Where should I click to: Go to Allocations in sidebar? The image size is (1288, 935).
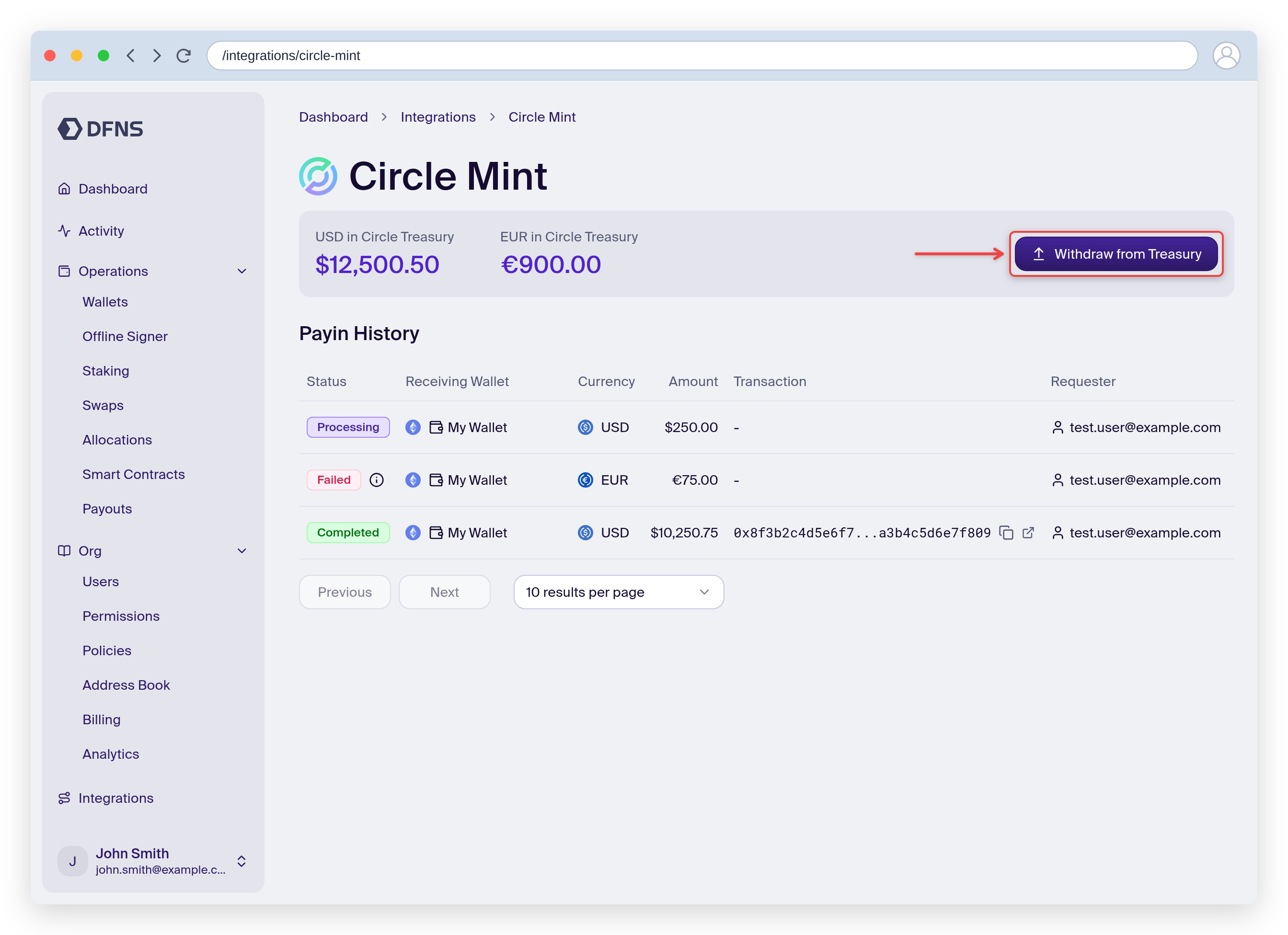coord(117,440)
